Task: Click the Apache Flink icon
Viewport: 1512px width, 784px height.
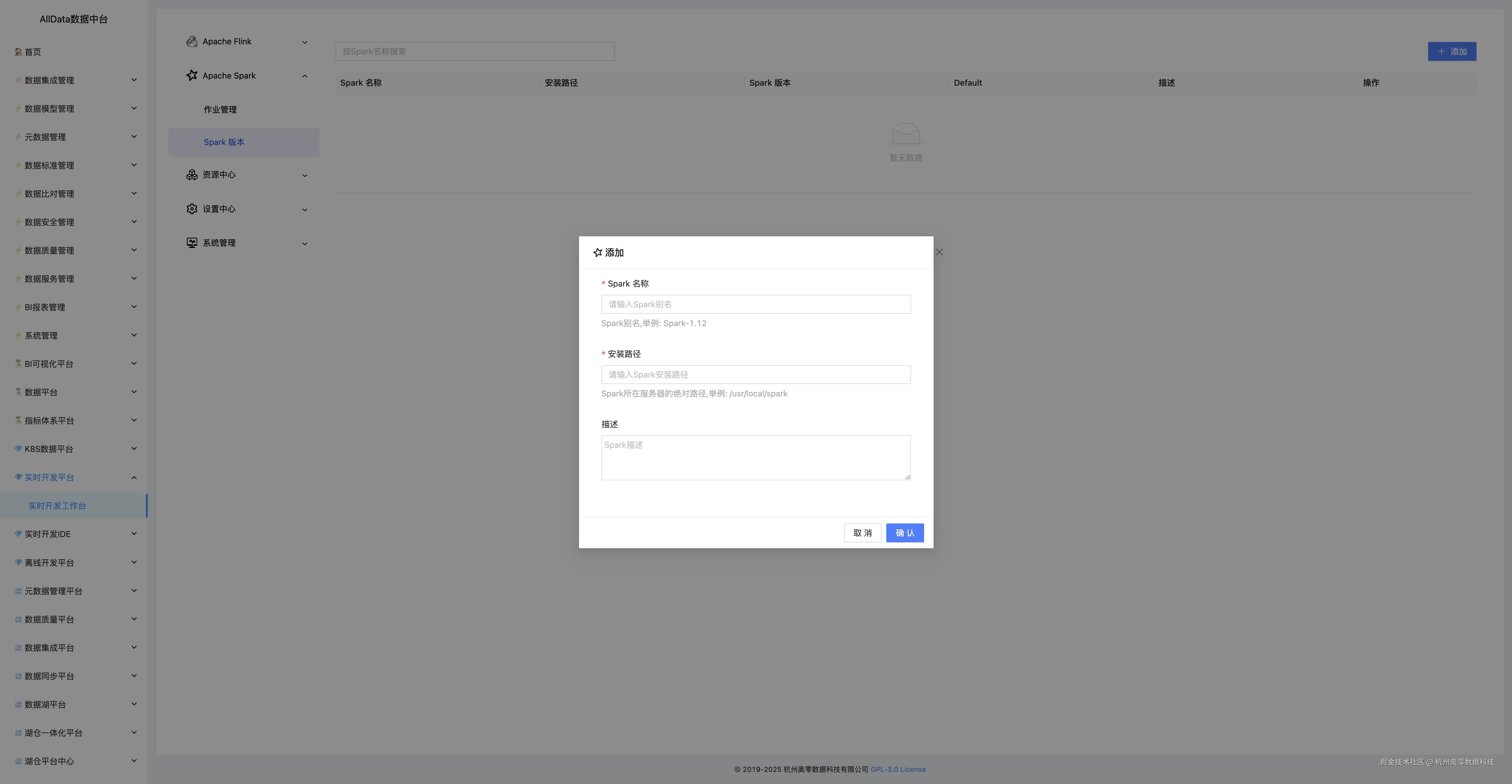Action: [x=191, y=42]
